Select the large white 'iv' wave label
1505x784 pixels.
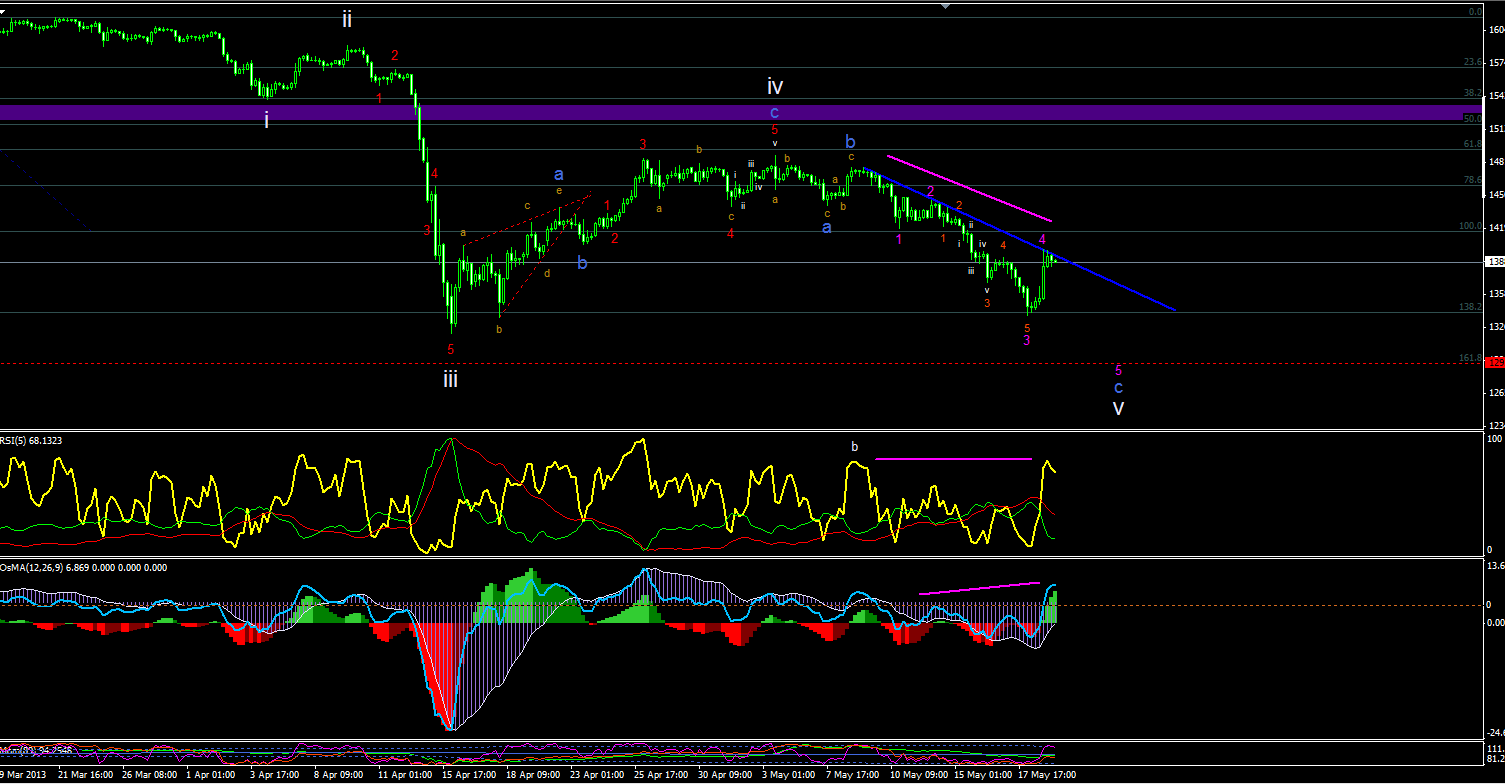(774, 86)
